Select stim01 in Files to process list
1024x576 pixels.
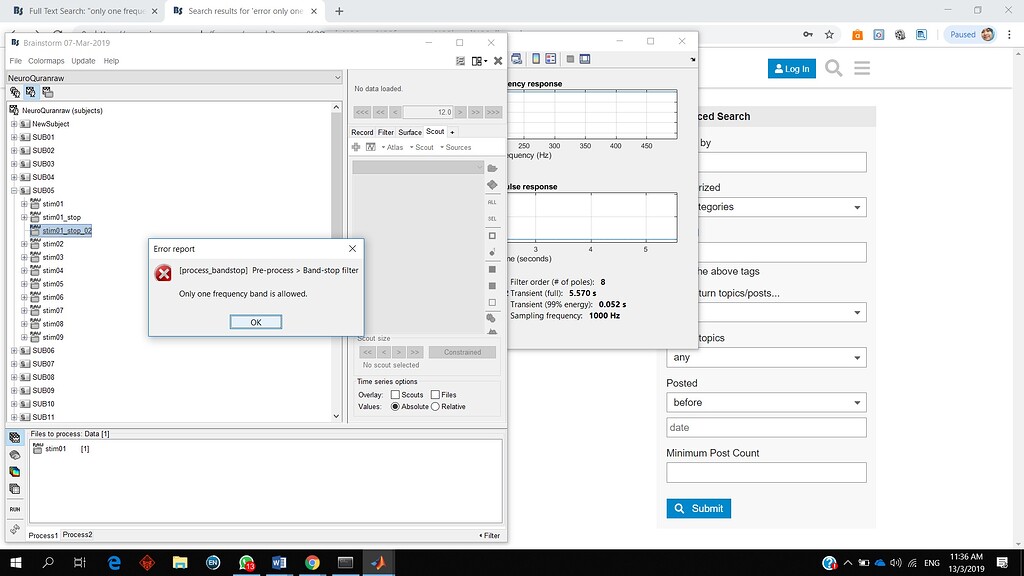tap(54, 449)
